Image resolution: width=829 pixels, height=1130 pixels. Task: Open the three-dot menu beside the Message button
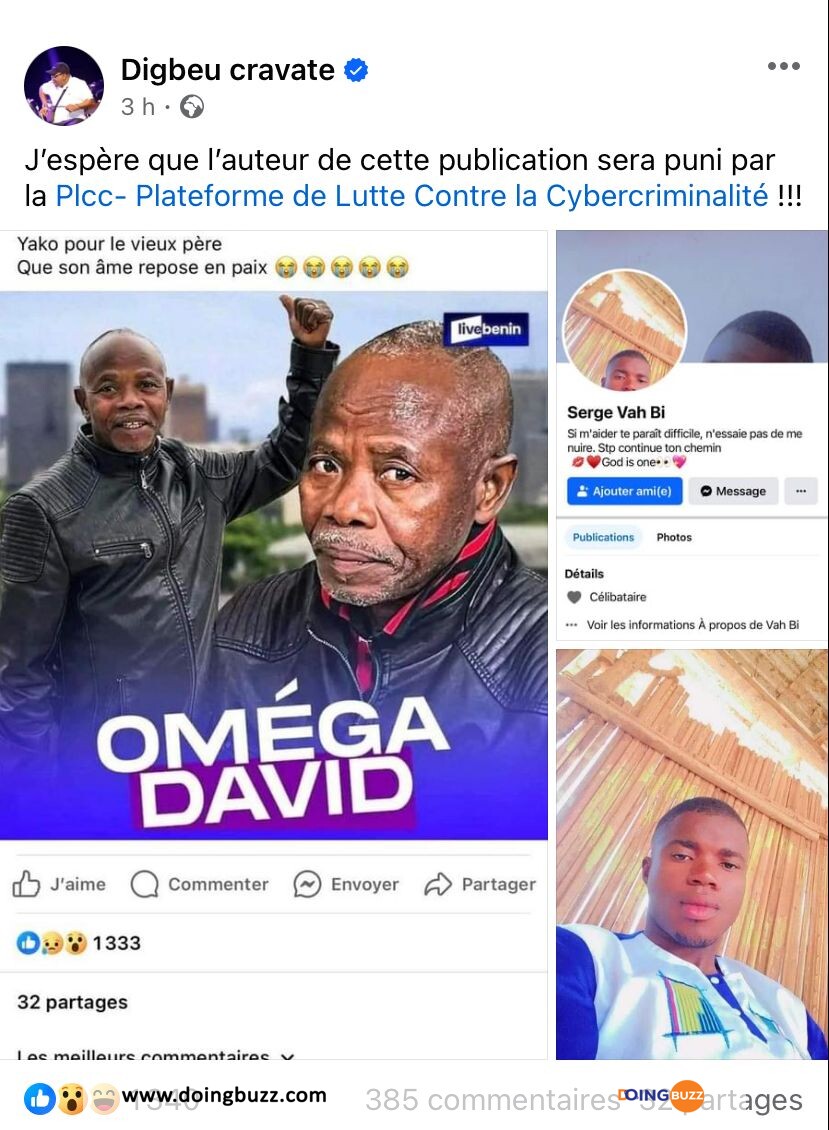coord(801,491)
